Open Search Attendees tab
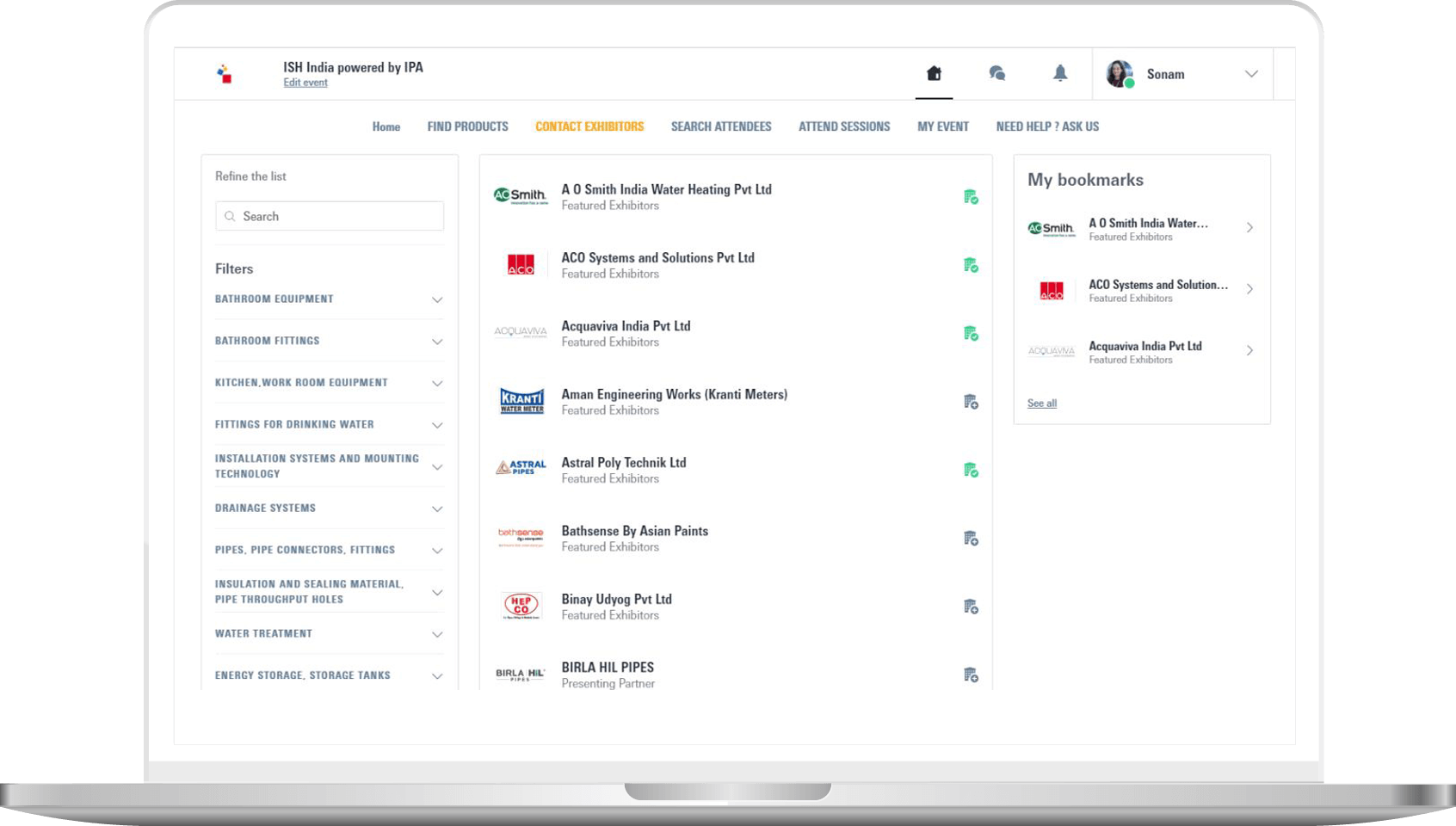The height and width of the screenshot is (826, 1456). (x=721, y=126)
